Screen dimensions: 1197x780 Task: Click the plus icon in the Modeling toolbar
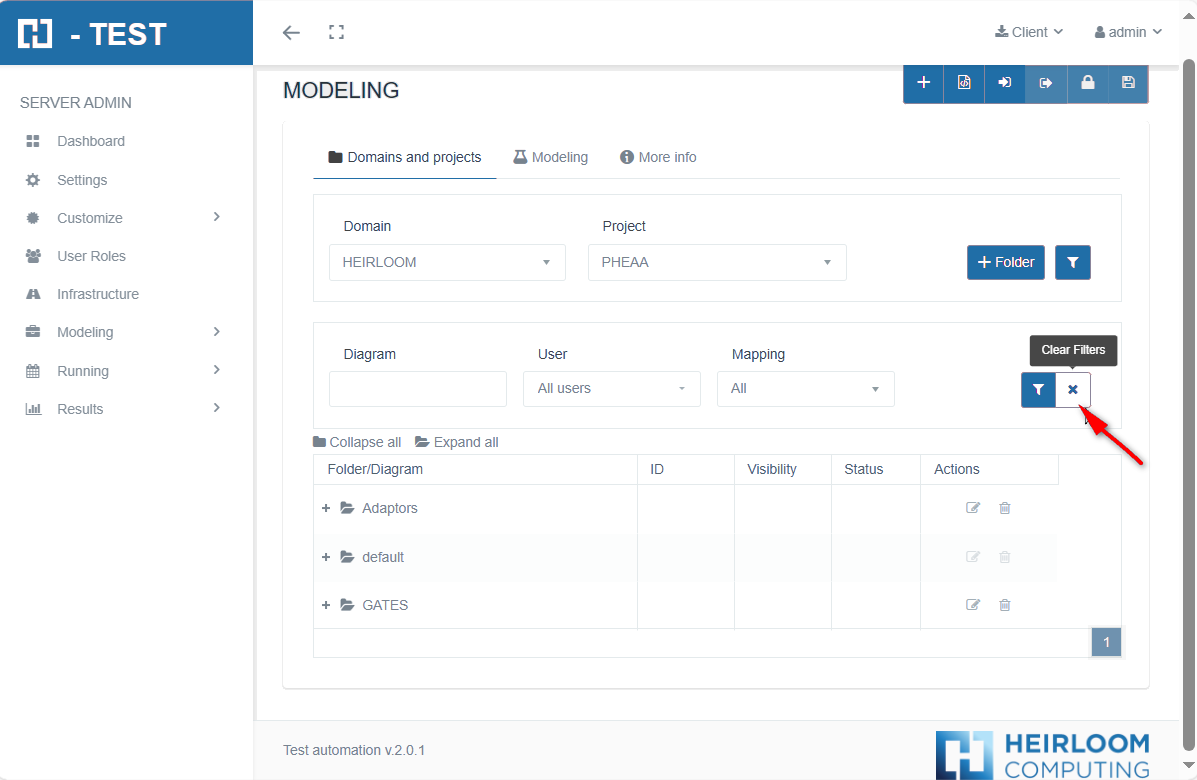click(923, 83)
